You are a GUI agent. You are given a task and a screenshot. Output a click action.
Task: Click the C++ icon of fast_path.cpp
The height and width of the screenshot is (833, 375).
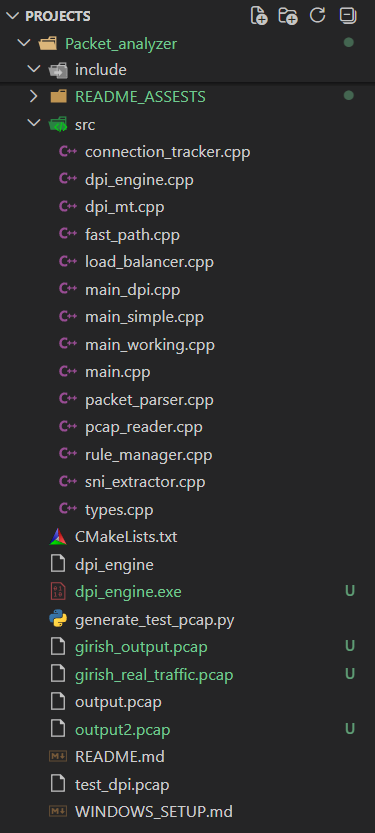(68, 234)
